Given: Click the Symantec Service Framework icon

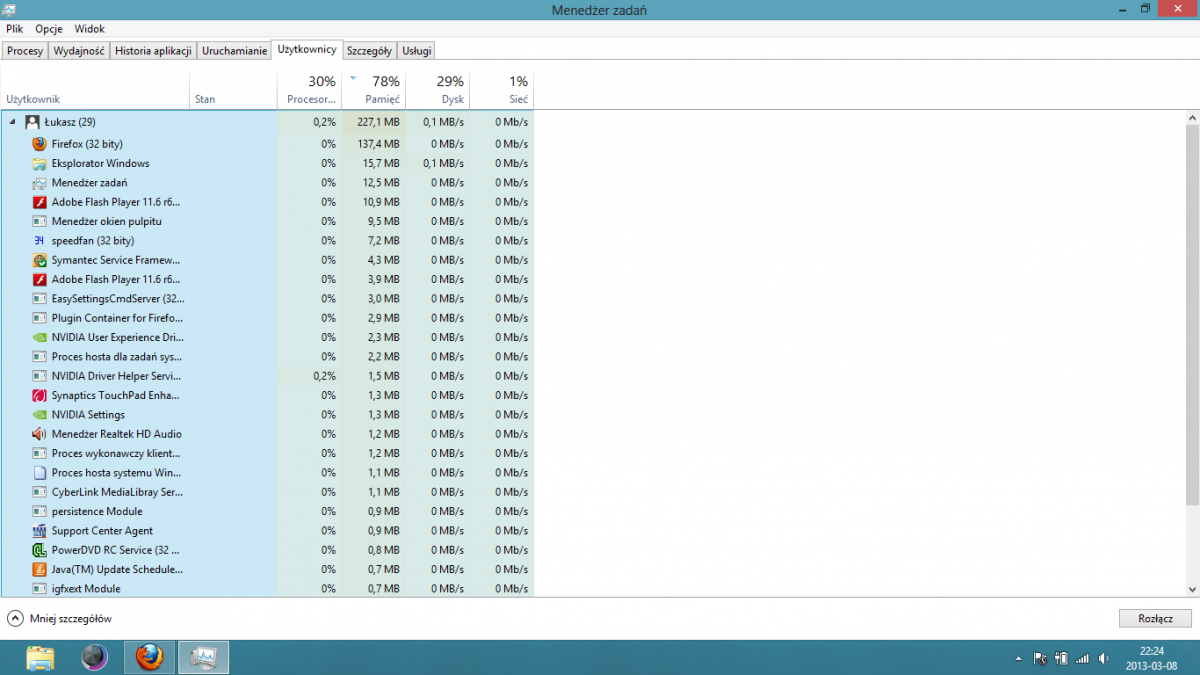Looking at the screenshot, I should [x=39, y=260].
